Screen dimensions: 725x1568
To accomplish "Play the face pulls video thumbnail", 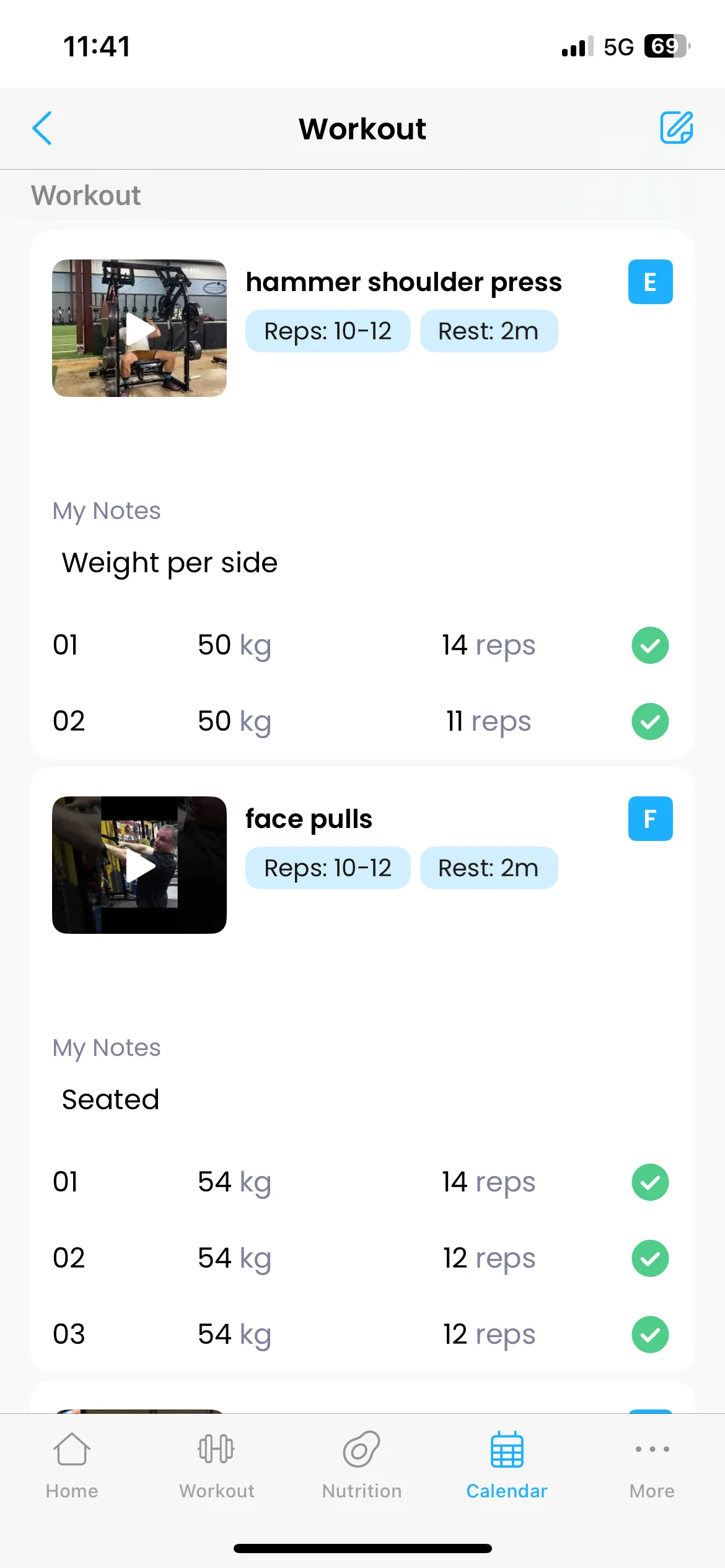I will (139, 865).
